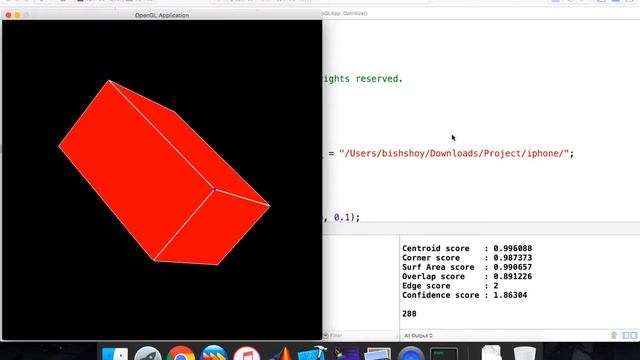Viewport: 640px width, 360px height.
Task: Toggle the variables view pane button
Action: point(626,336)
